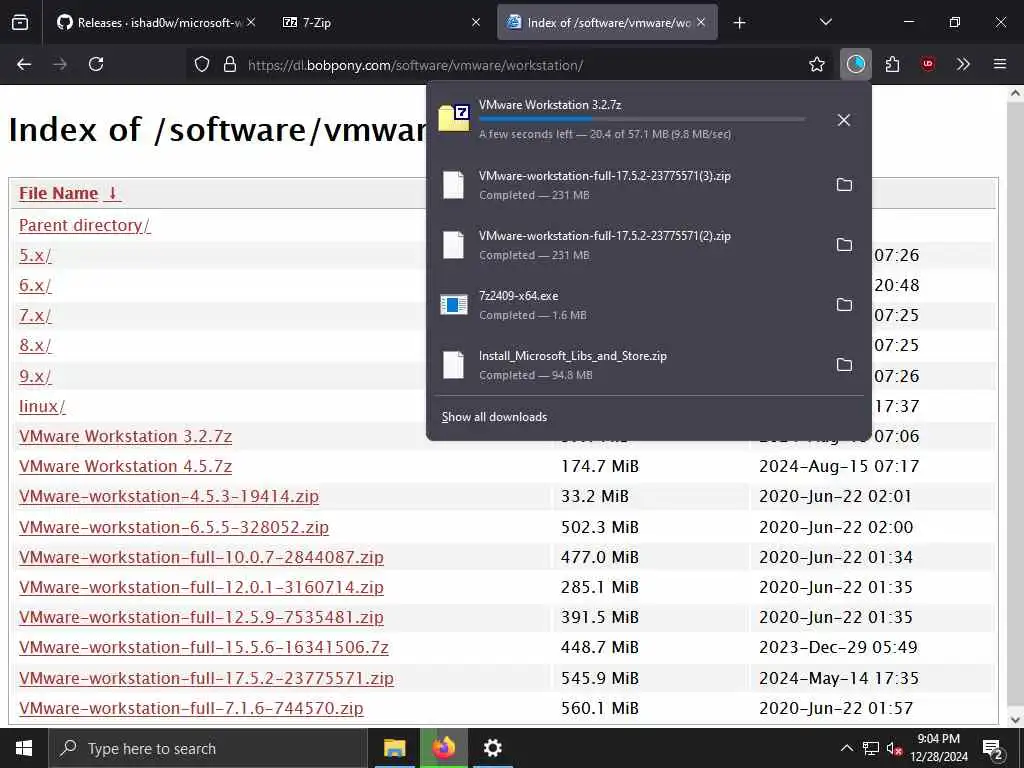Cancel the VMware Workstation 3.2.7z download
Image resolution: width=1024 pixels, height=768 pixels.
(x=844, y=120)
